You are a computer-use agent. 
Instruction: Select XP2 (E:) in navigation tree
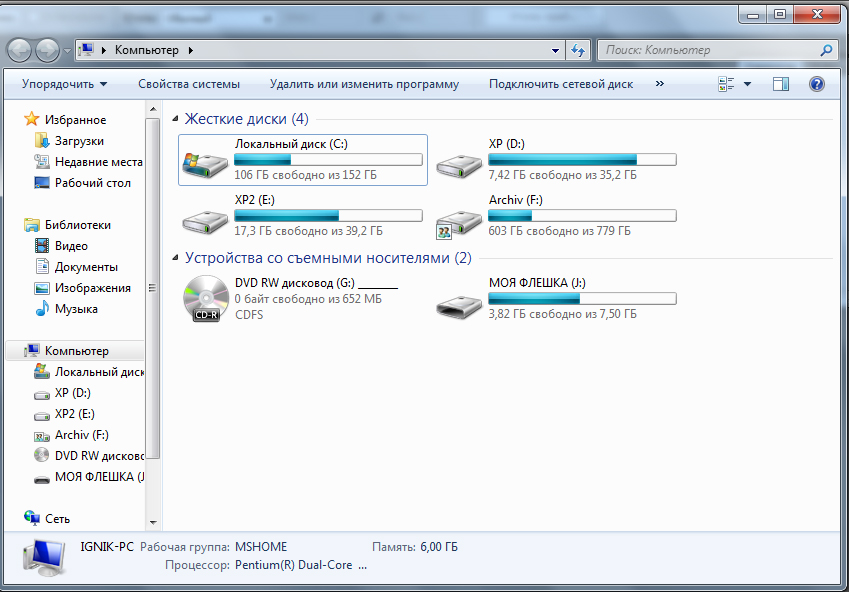click(64, 414)
